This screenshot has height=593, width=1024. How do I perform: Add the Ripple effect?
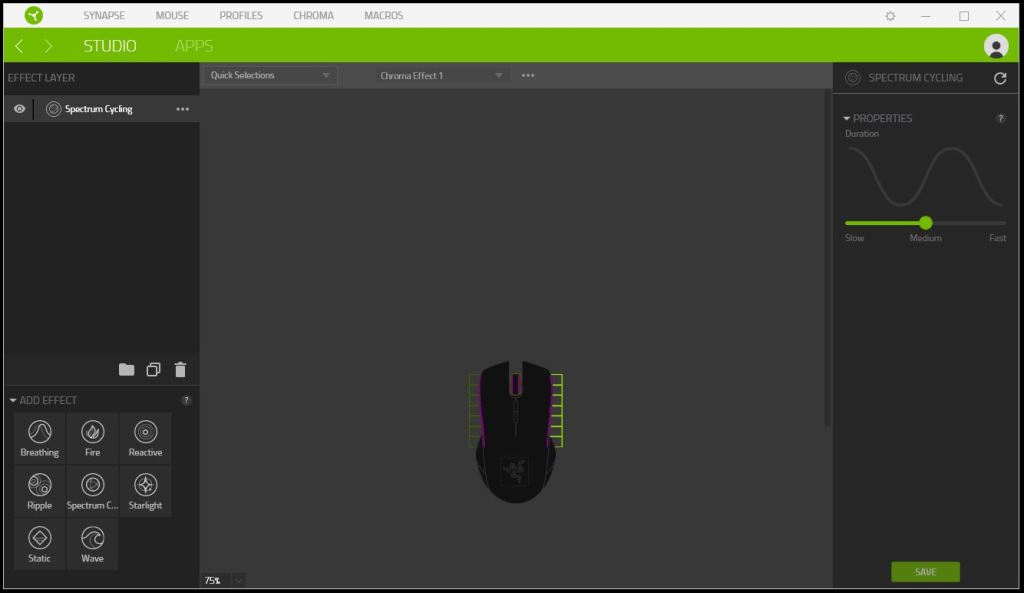coord(40,490)
